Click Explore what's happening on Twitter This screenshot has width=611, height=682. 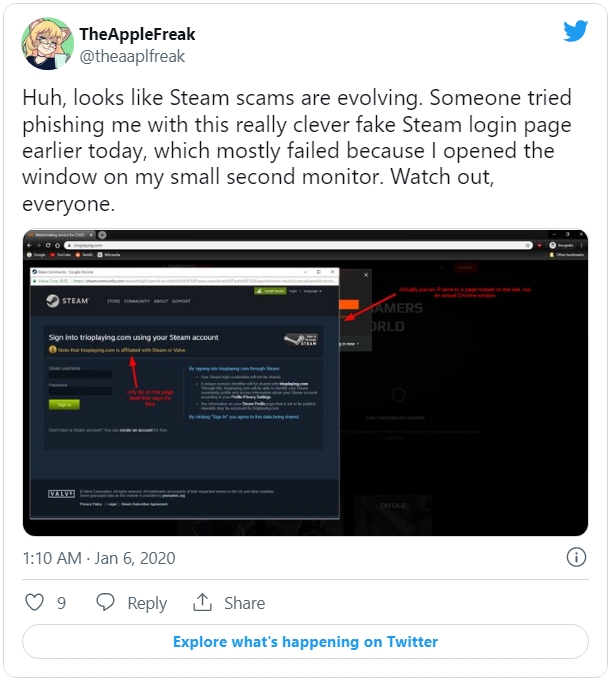tap(305, 642)
